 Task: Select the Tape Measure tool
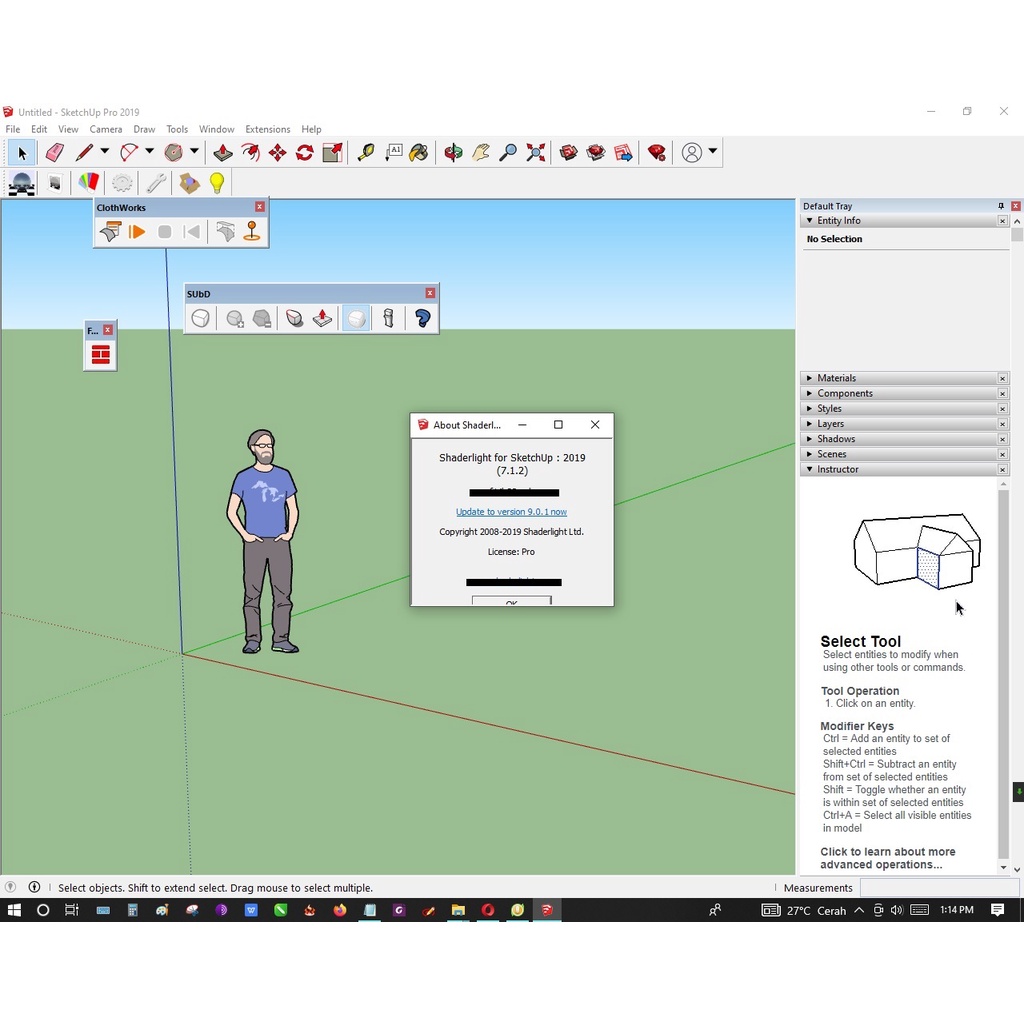tap(366, 152)
